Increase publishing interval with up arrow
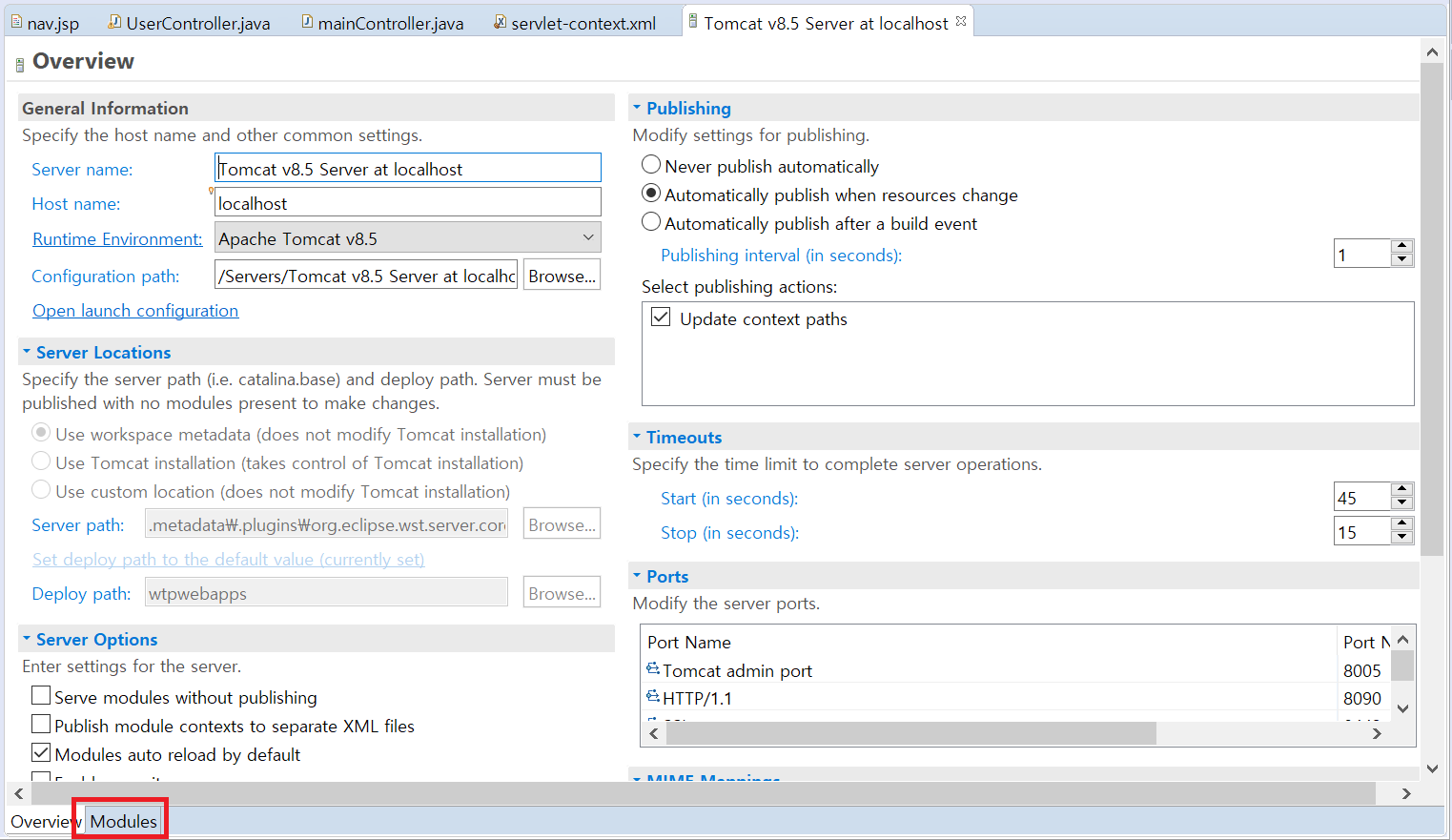Screen dimensions: 1452x840 [x=1401, y=247]
